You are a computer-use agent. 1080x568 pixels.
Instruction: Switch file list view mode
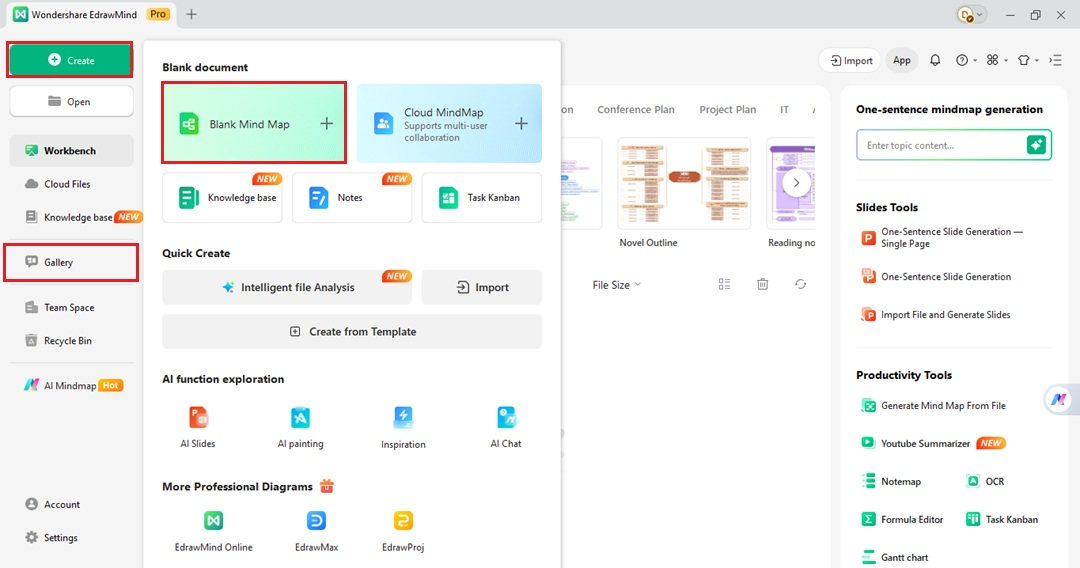[724, 284]
